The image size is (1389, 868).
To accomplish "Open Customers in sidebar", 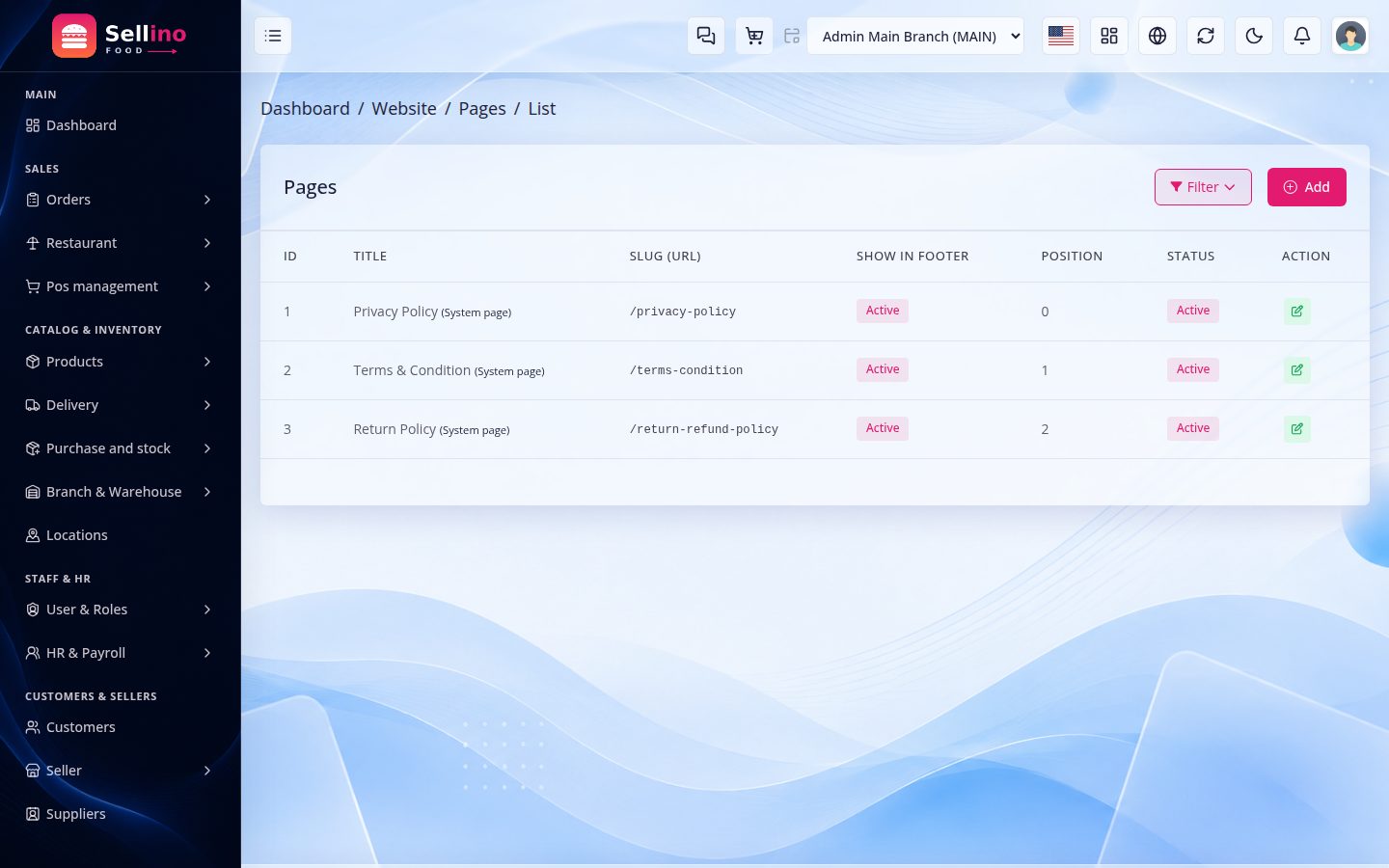I will (120, 727).
